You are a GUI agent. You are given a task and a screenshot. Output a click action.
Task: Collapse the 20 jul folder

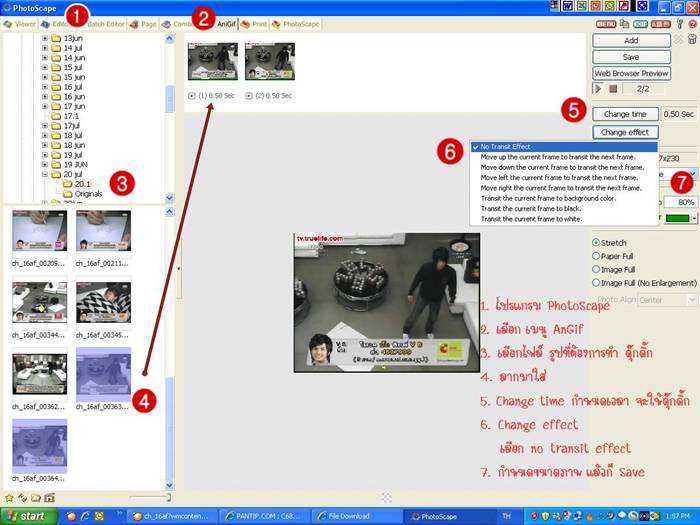[x=45, y=175]
